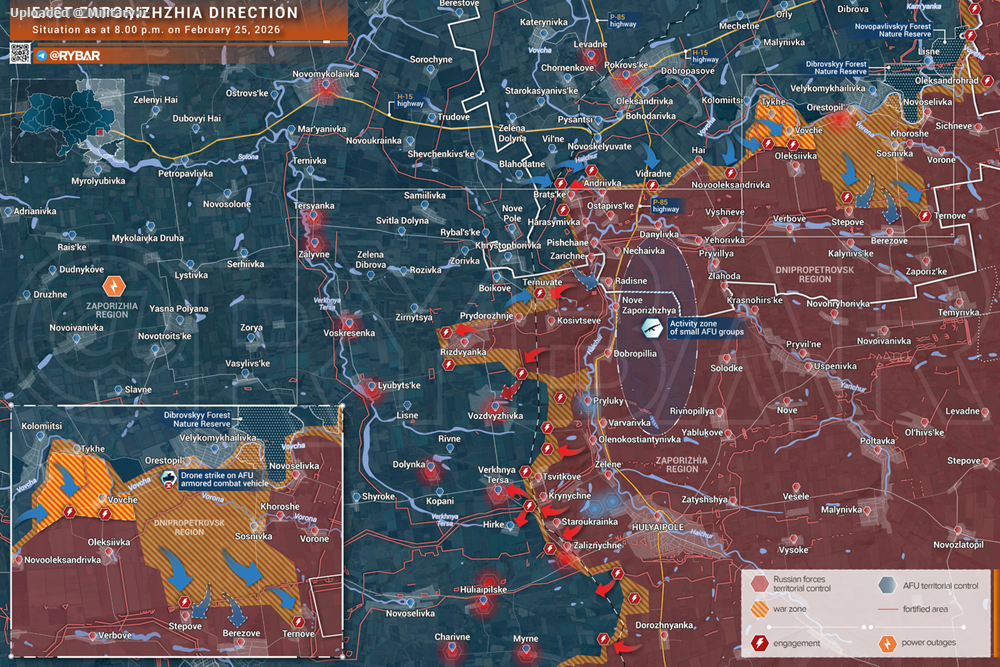Click the Activity zone of small AFU groups label
1000x667 pixels.
(x=706, y=328)
